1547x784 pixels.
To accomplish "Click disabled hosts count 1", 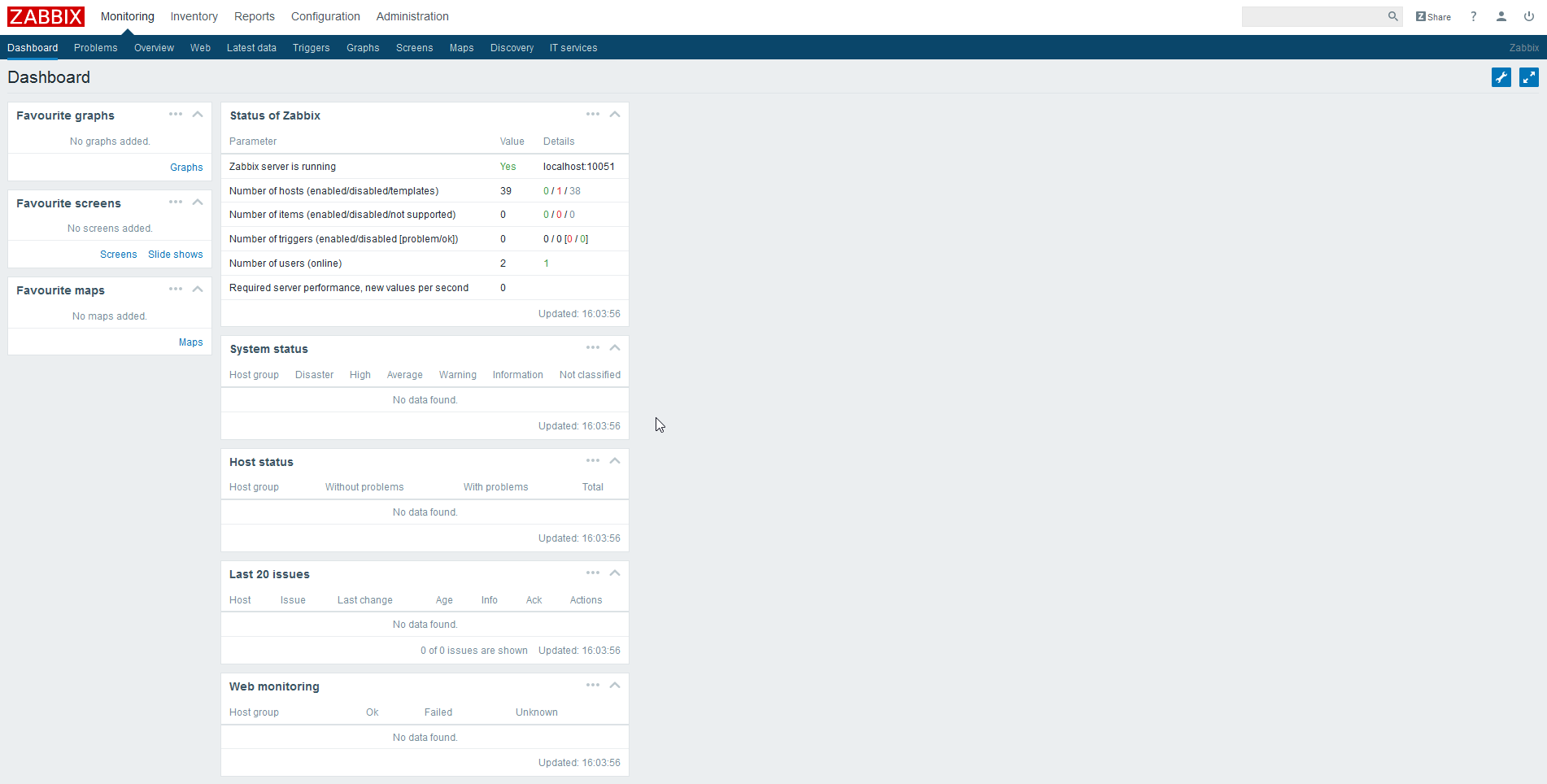I will tap(559, 191).
